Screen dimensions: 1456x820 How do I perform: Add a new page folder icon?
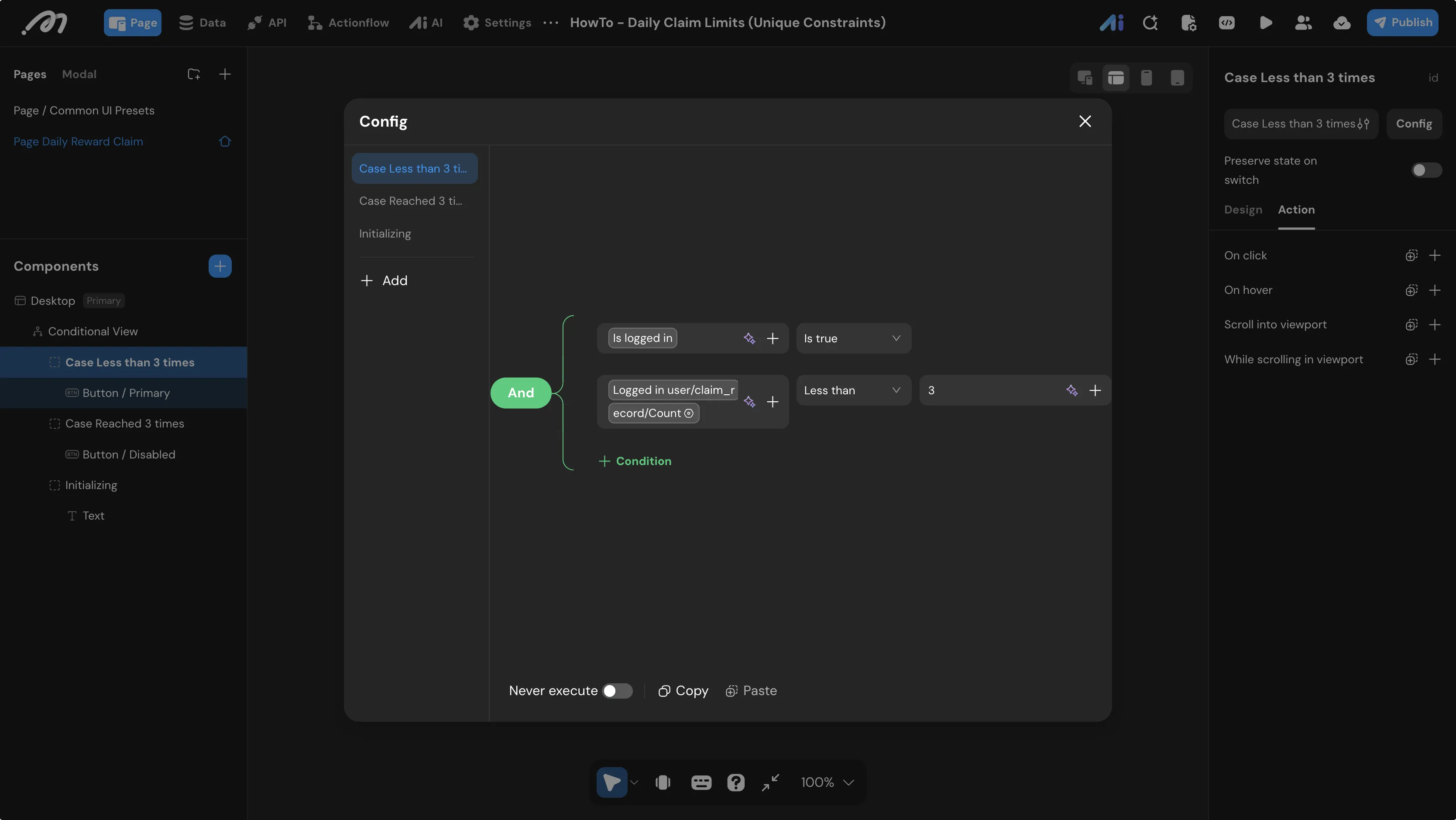point(194,74)
